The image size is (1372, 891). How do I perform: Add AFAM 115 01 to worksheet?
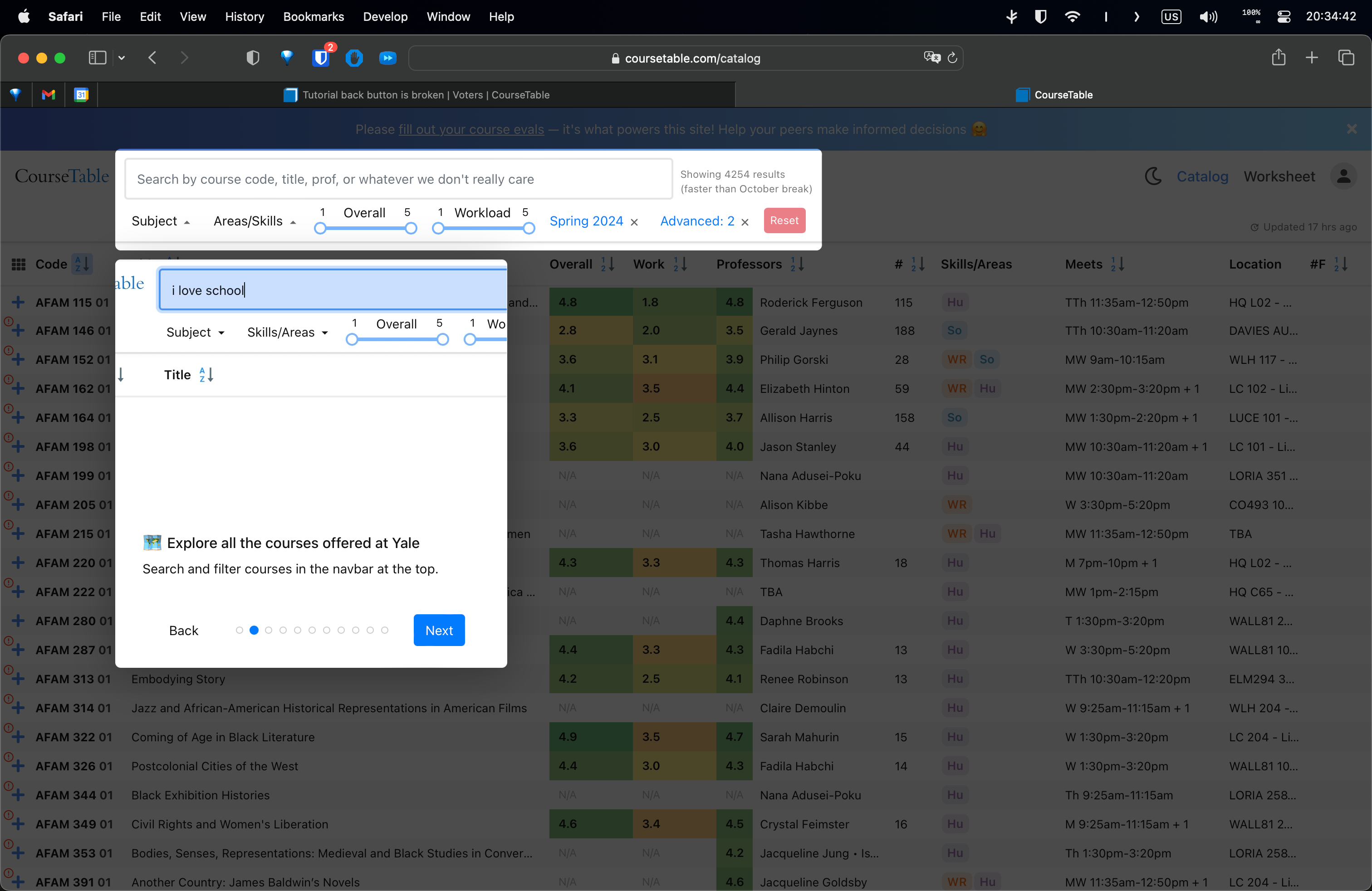[x=18, y=302]
